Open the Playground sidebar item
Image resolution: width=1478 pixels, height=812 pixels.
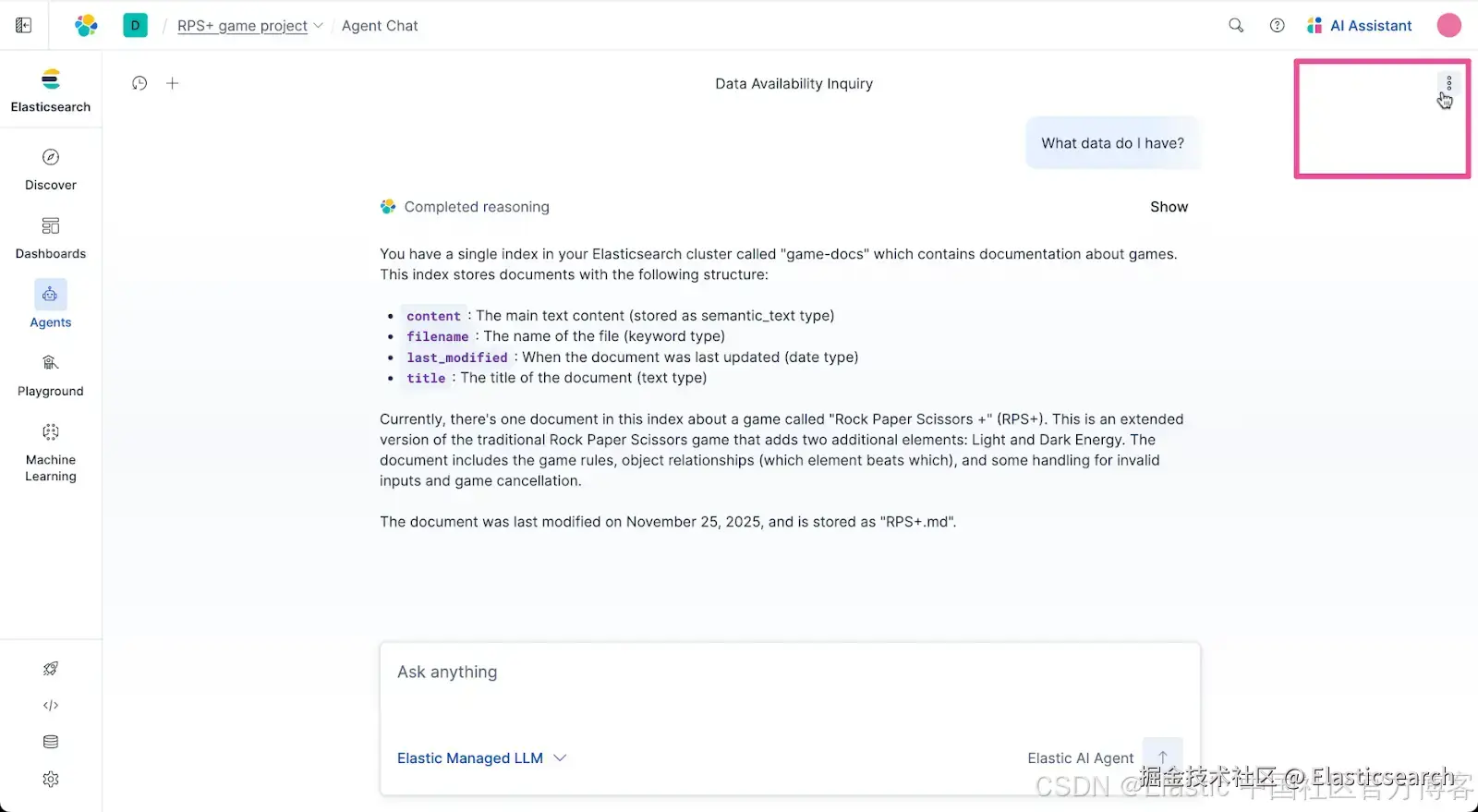point(51,375)
